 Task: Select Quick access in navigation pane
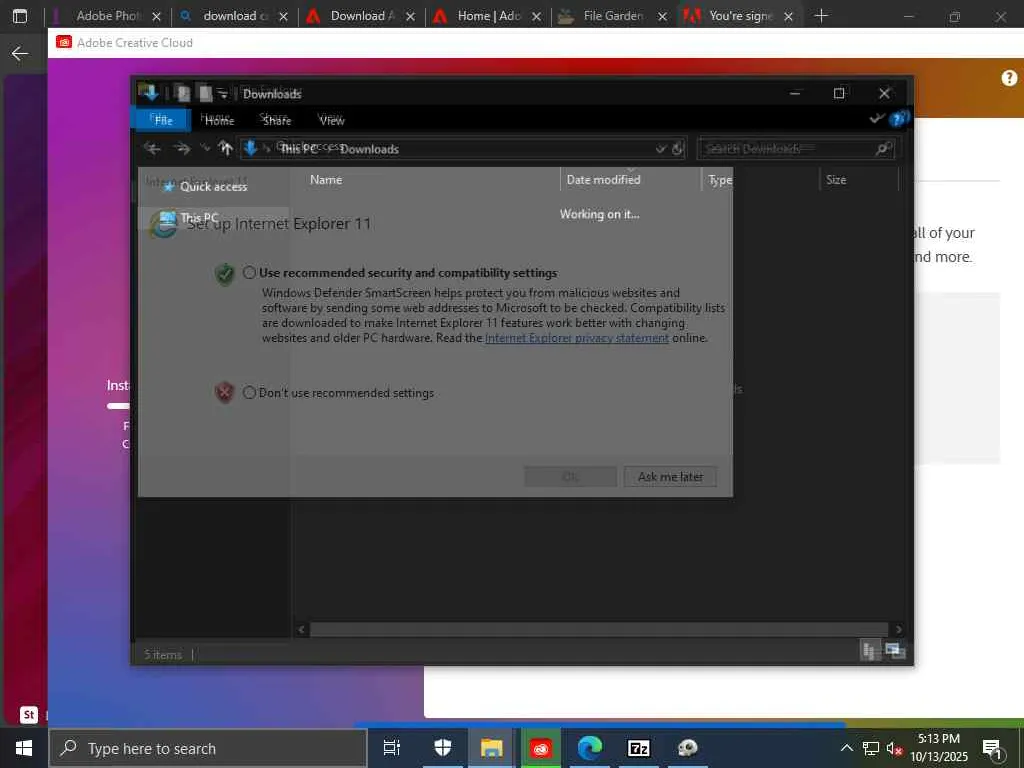213,187
